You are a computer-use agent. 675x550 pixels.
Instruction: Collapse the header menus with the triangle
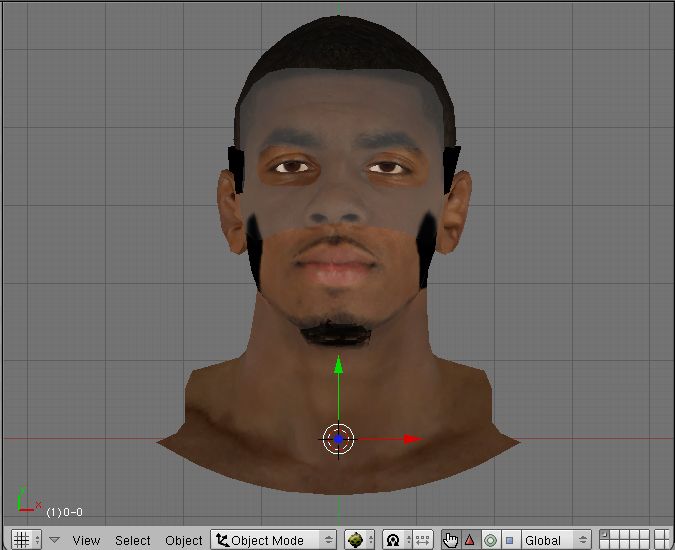(x=55, y=540)
